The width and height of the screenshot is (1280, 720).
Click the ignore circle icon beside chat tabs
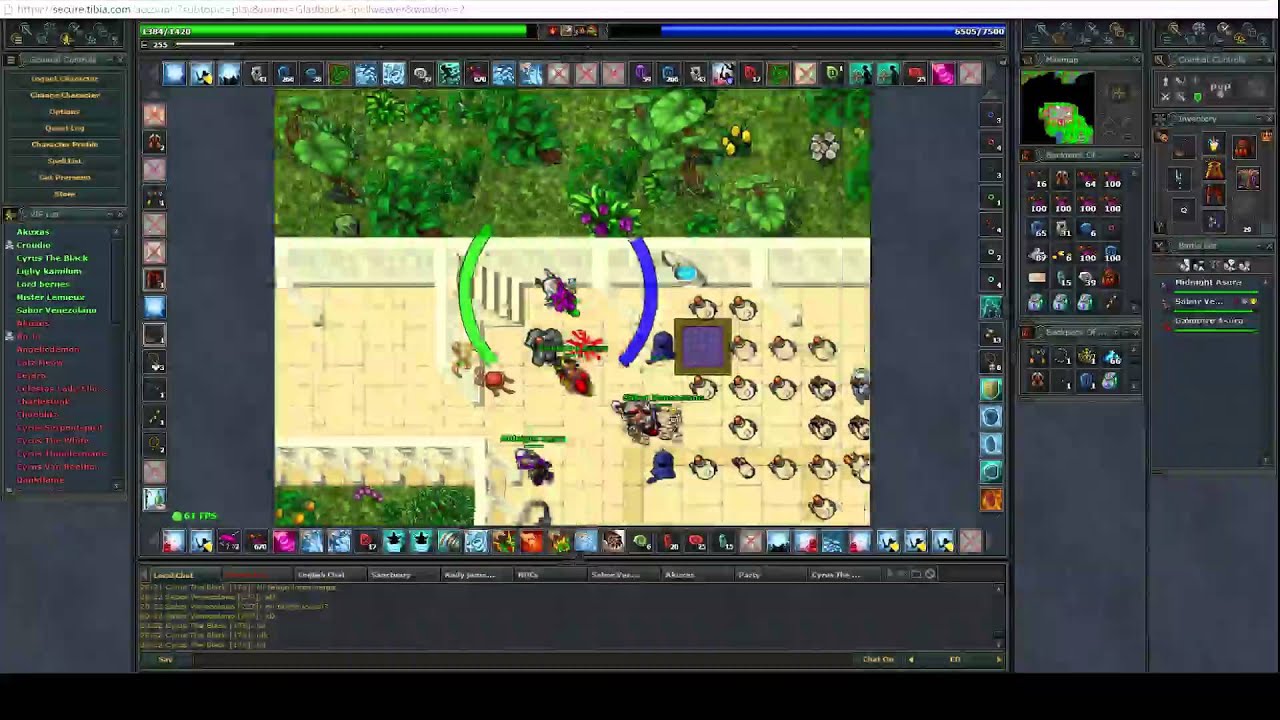click(930, 574)
